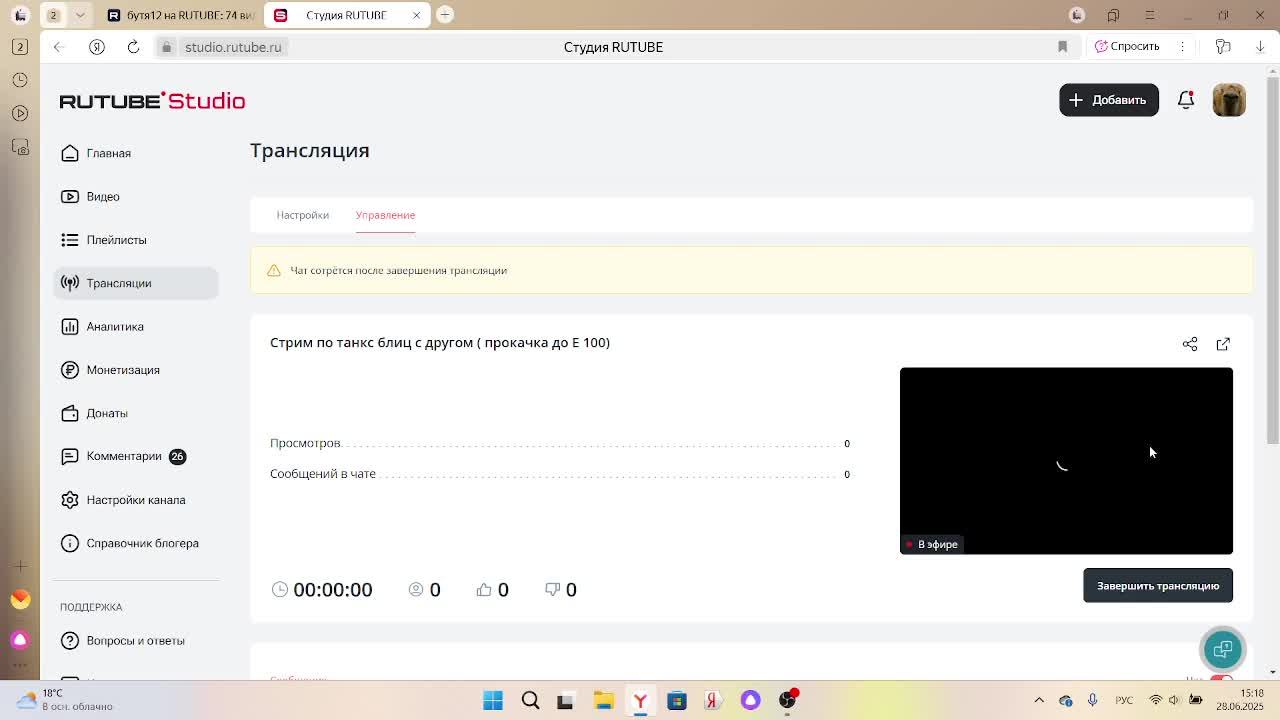The height and width of the screenshot is (720, 1280).
Task: Click the Спросить assistant button
Action: pos(1127,46)
